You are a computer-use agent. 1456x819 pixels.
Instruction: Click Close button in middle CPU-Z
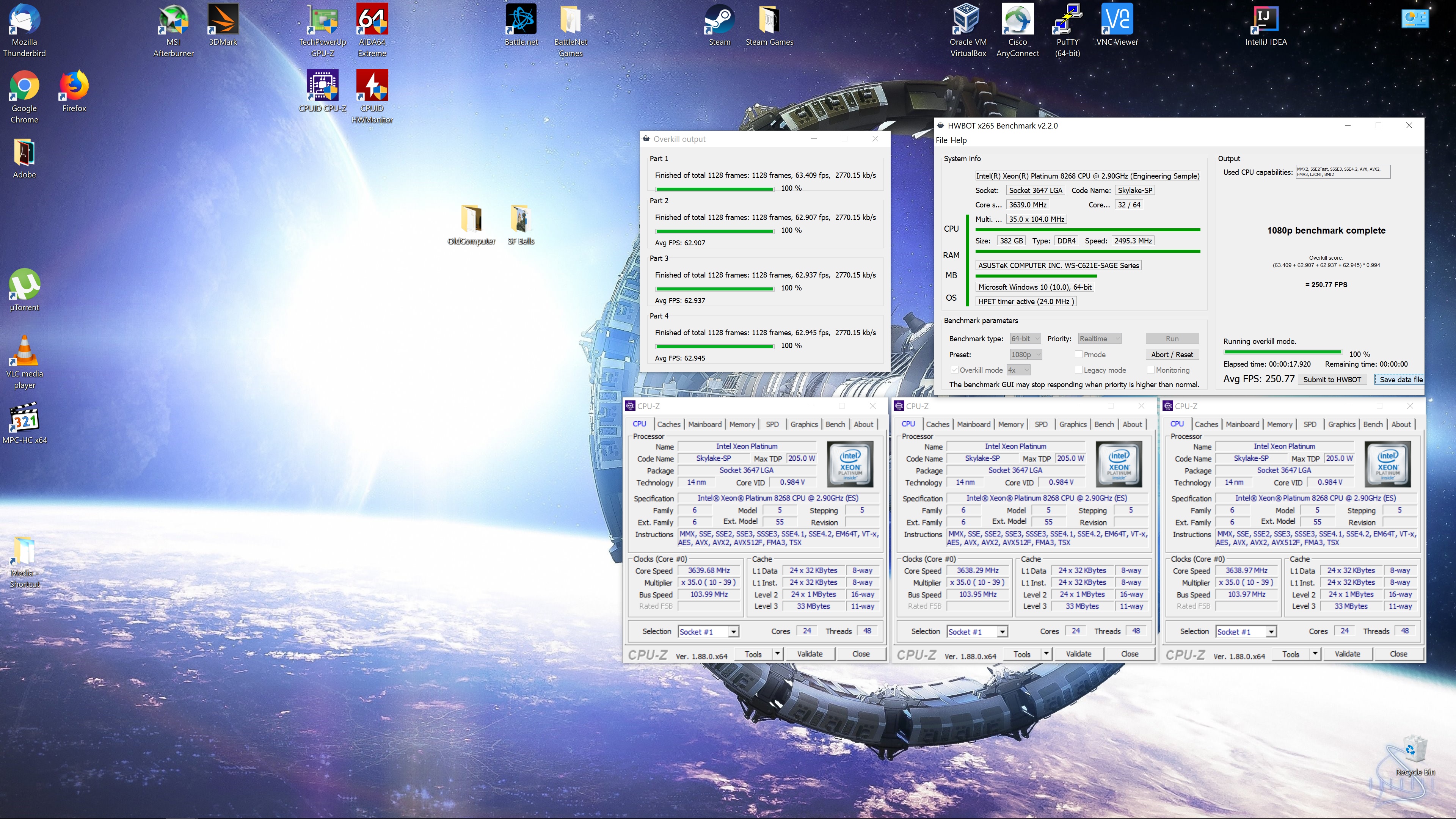click(x=1130, y=653)
